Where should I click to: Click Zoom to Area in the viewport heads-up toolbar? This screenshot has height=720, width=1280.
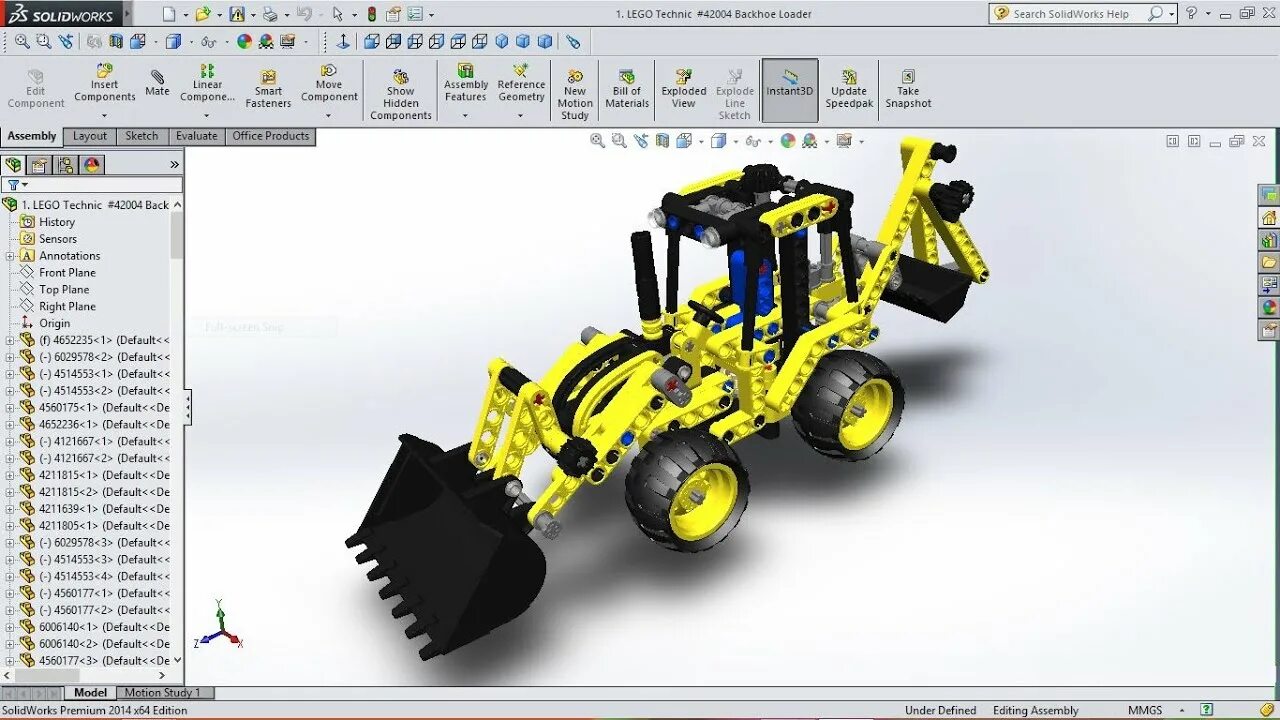click(619, 141)
